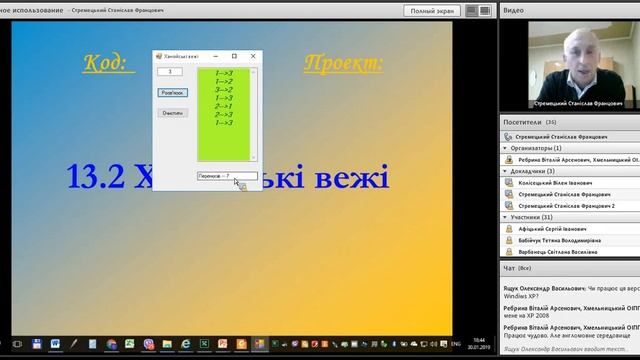Click the right view-mode icon beside Полный экран
Screen dimensions: 640x360
485,11
